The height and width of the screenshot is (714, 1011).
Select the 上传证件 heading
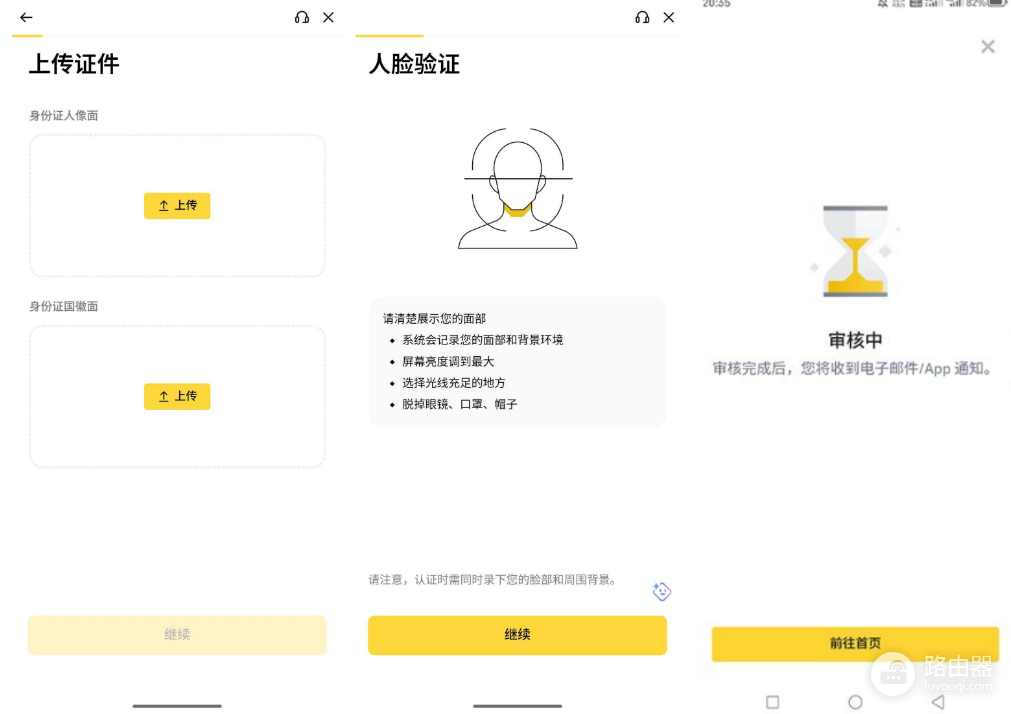point(74,64)
